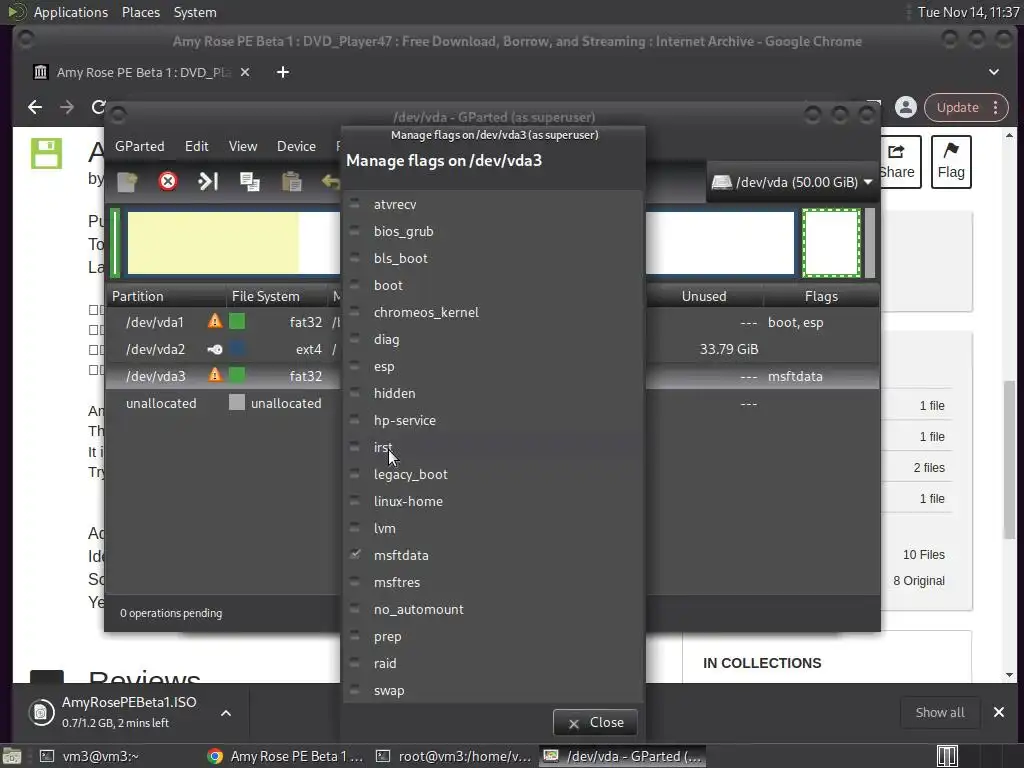Open the /dev/vda device selector dropdown
The height and width of the screenshot is (768, 1024).
tap(792, 182)
